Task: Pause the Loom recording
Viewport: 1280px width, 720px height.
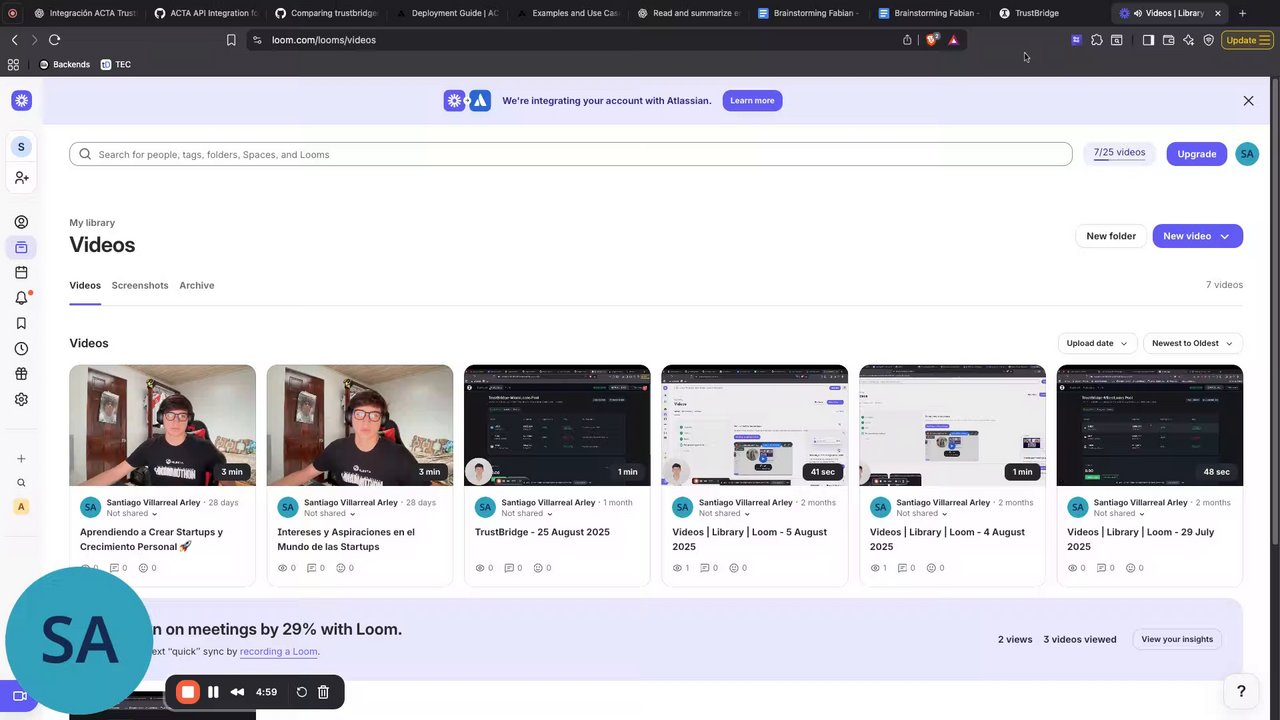Action: point(213,692)
